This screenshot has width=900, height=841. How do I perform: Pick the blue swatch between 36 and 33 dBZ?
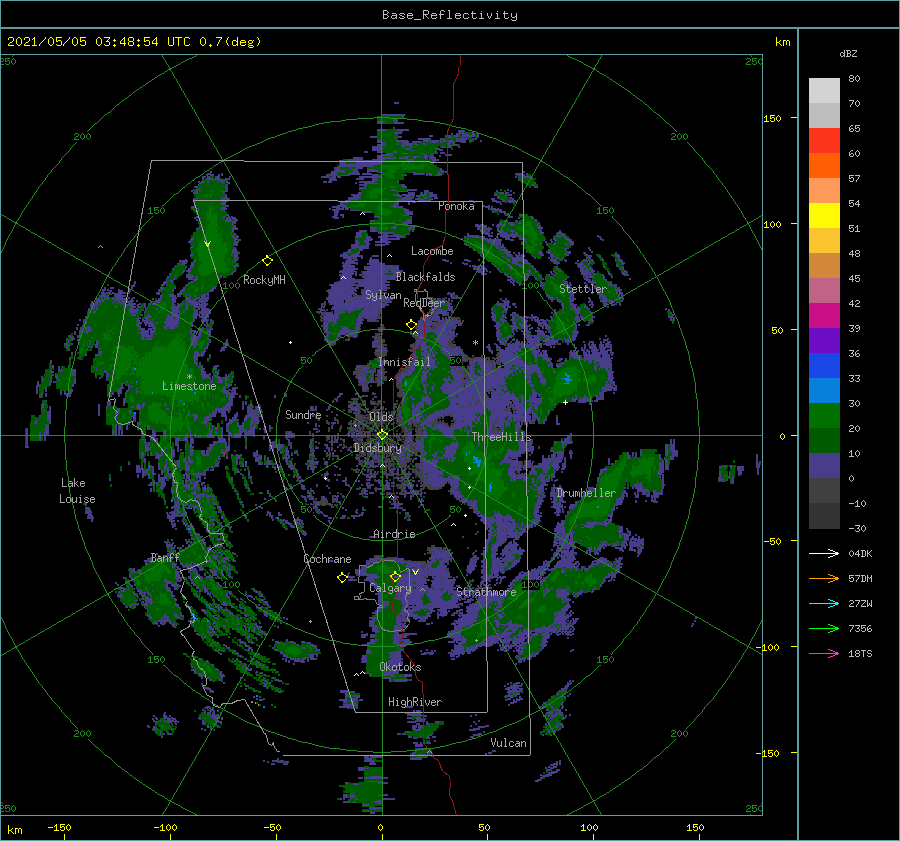pos(824,366)
